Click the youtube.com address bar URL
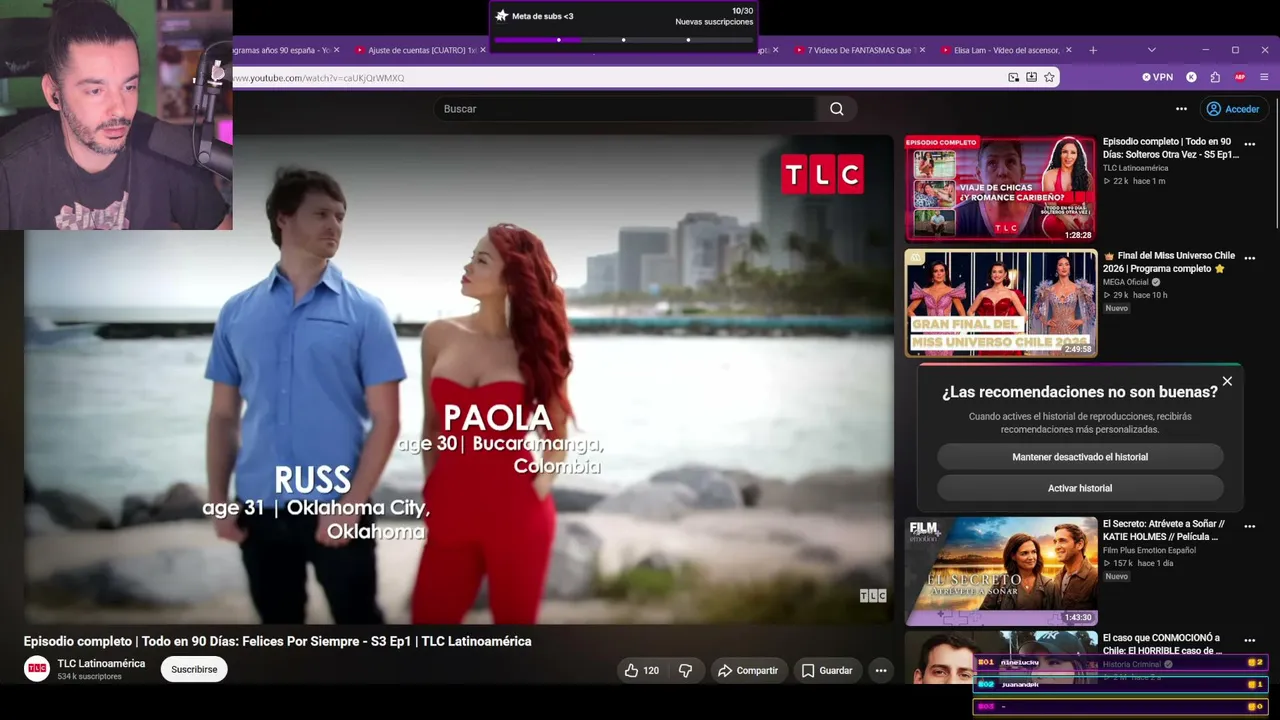This screenshot has width=1280, height=720. 319,78
